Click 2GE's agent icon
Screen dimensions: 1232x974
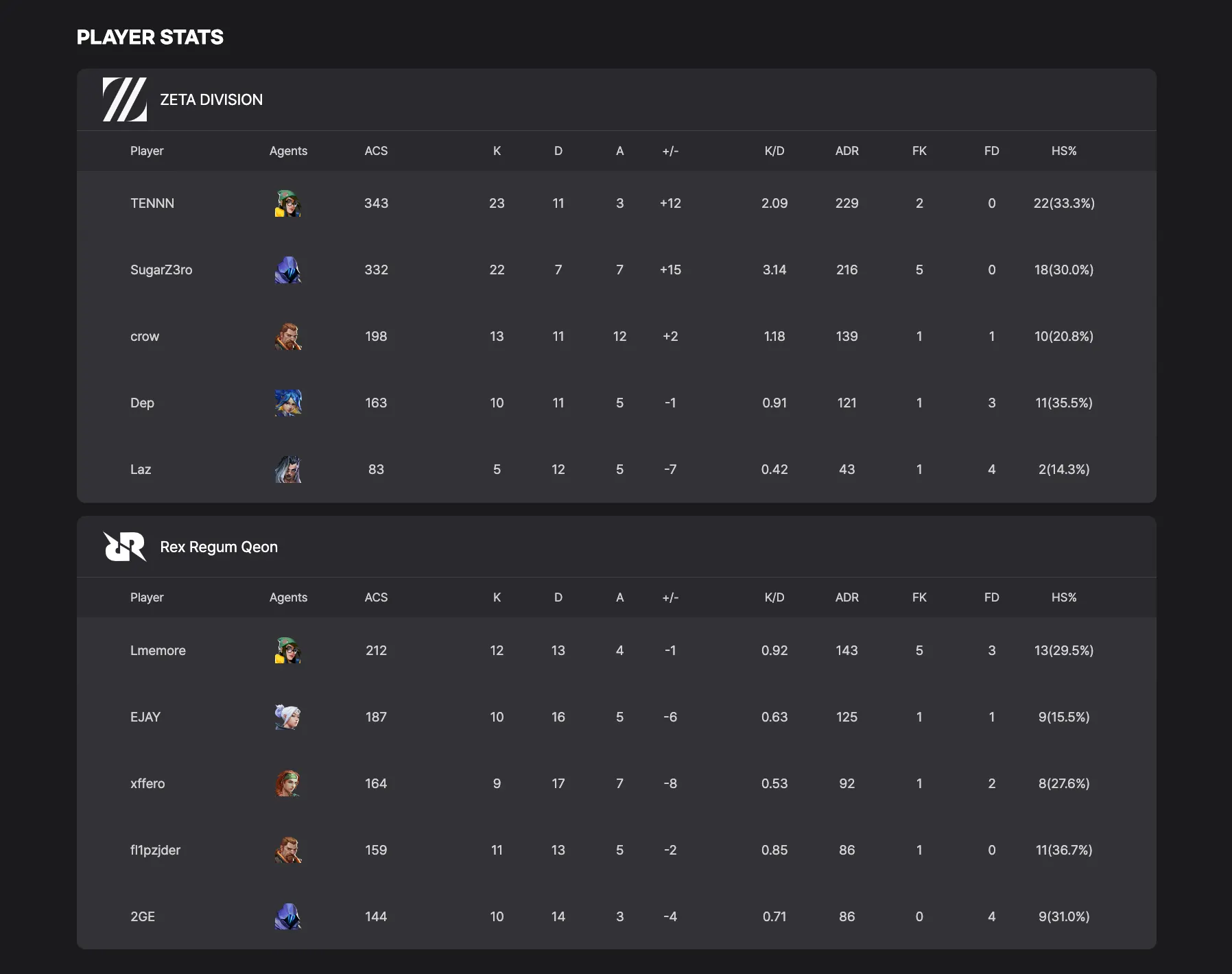(x=288, y=917)
